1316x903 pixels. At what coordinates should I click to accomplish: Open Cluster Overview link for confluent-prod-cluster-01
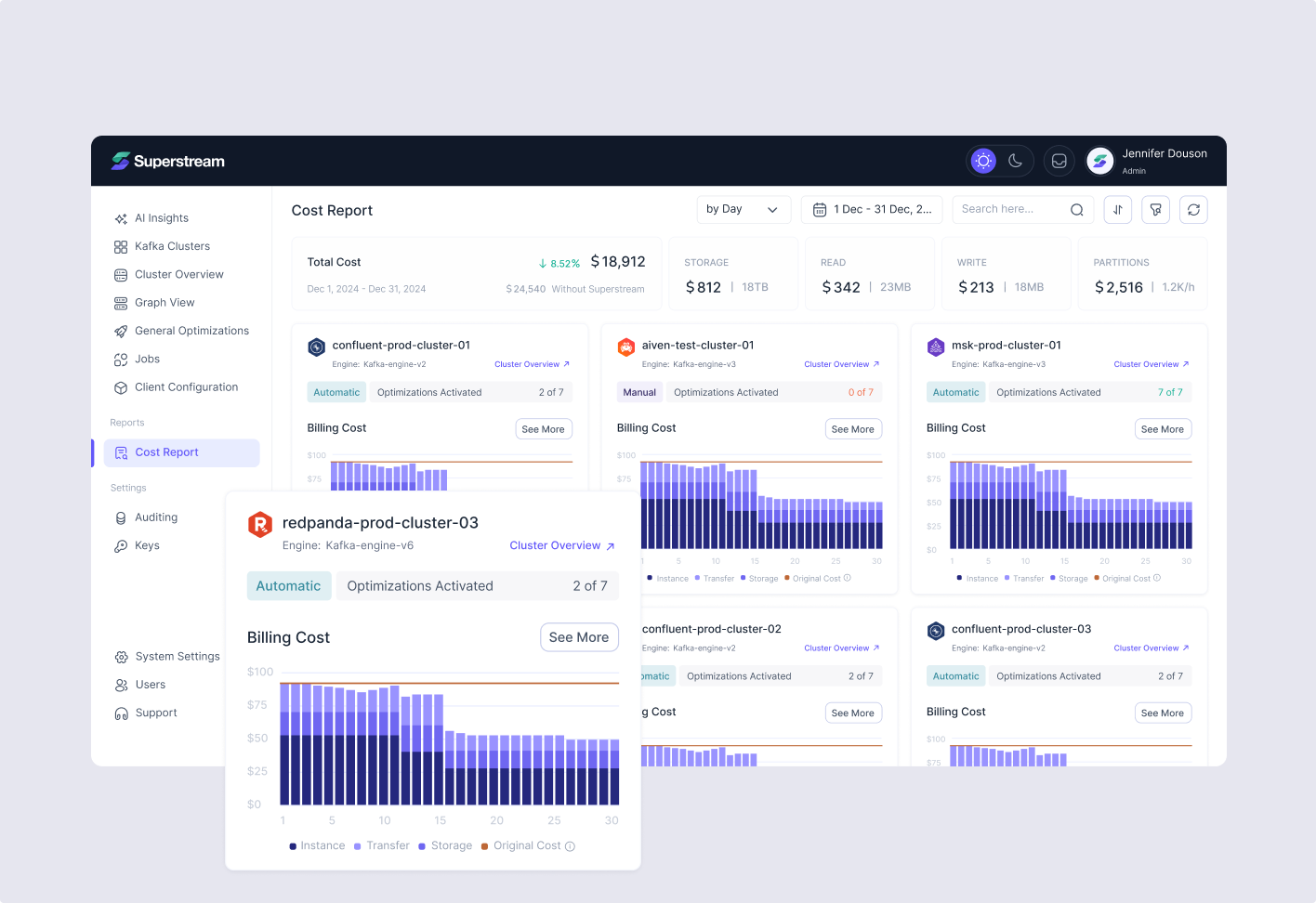(533, 364)
